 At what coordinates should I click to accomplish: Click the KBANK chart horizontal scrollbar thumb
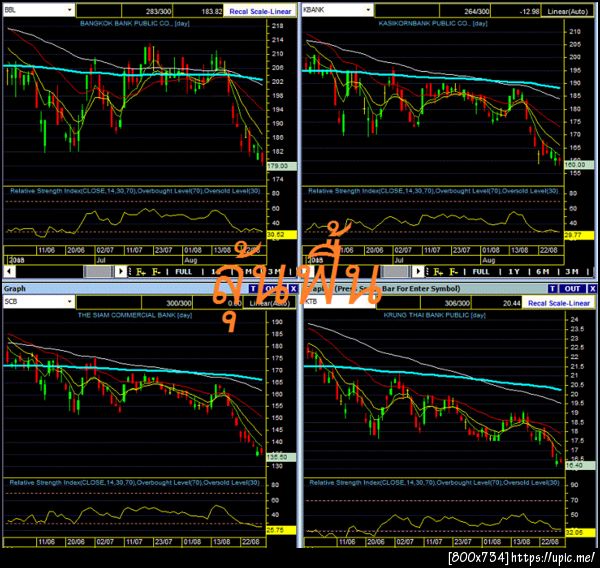click(x=396, y=272)
